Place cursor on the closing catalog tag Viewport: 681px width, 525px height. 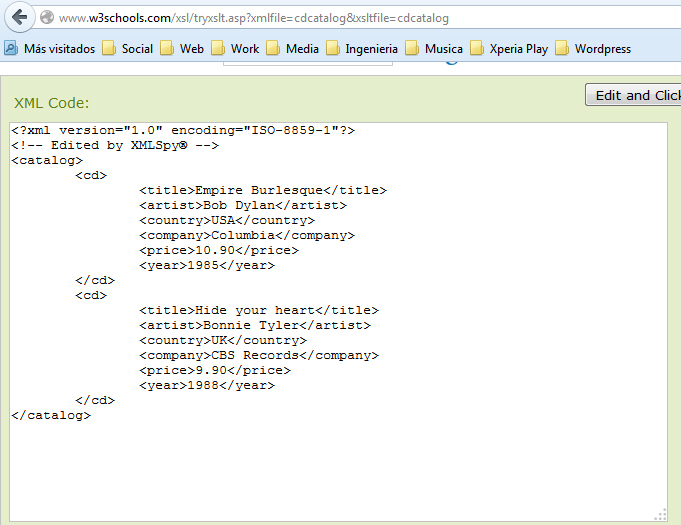[x=51, y=415]
